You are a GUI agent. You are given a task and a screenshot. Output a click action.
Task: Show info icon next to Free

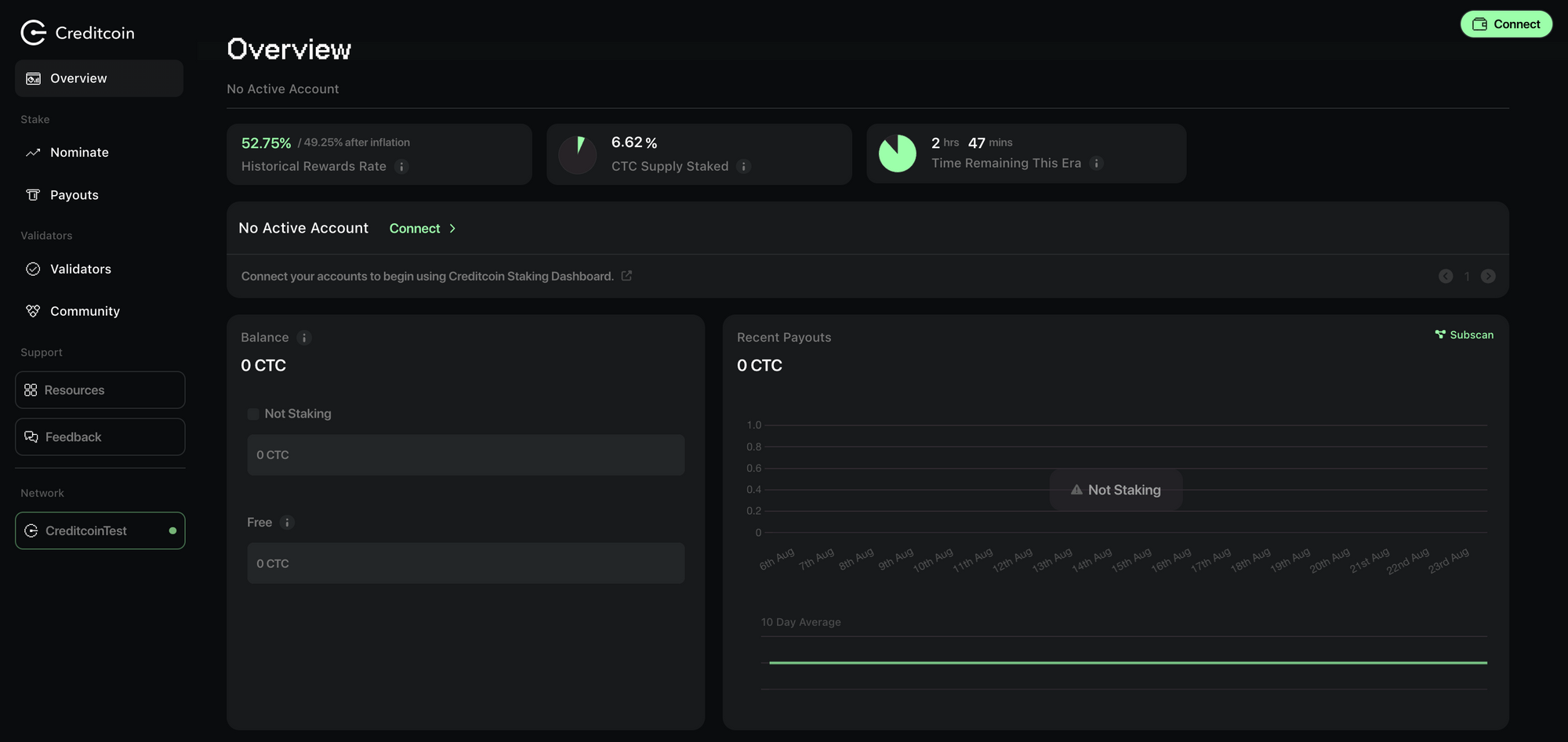(x=287, y=523)
